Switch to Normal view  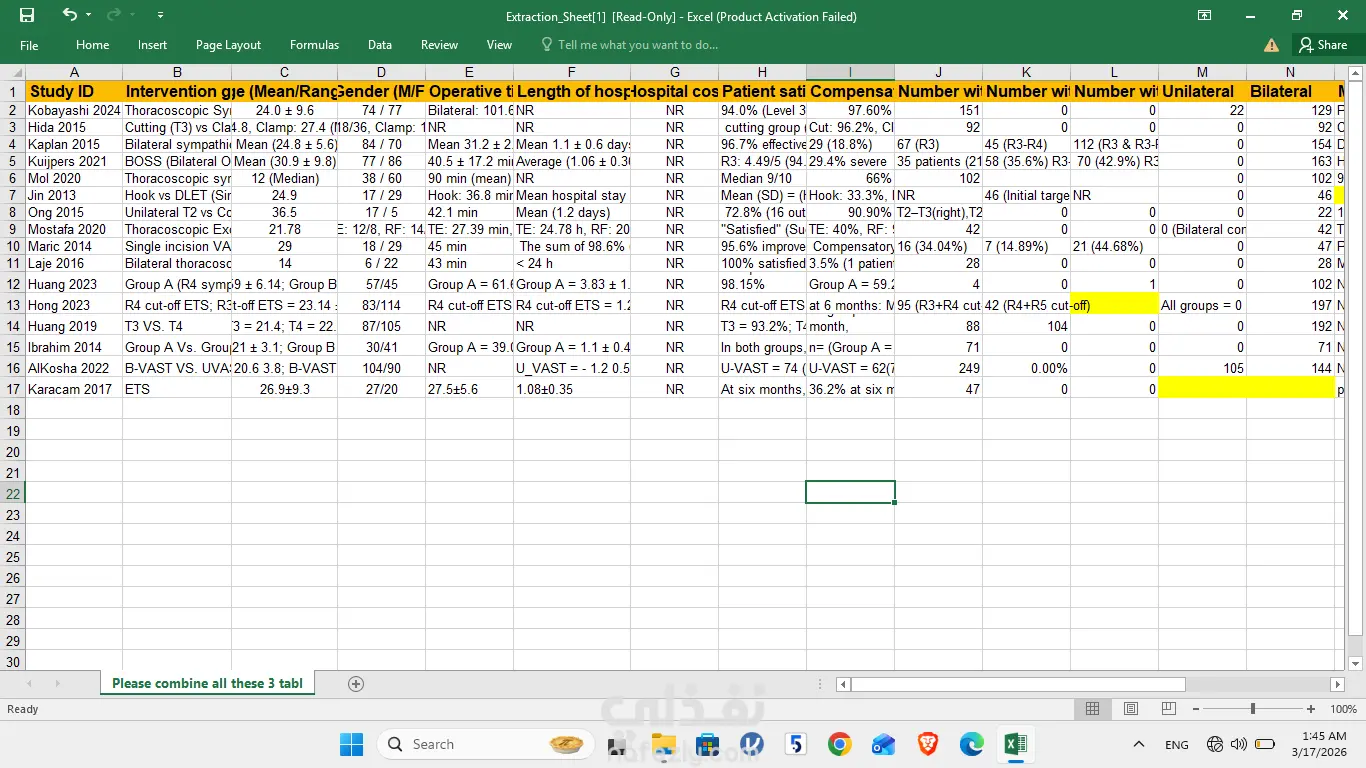(1092, 709)
